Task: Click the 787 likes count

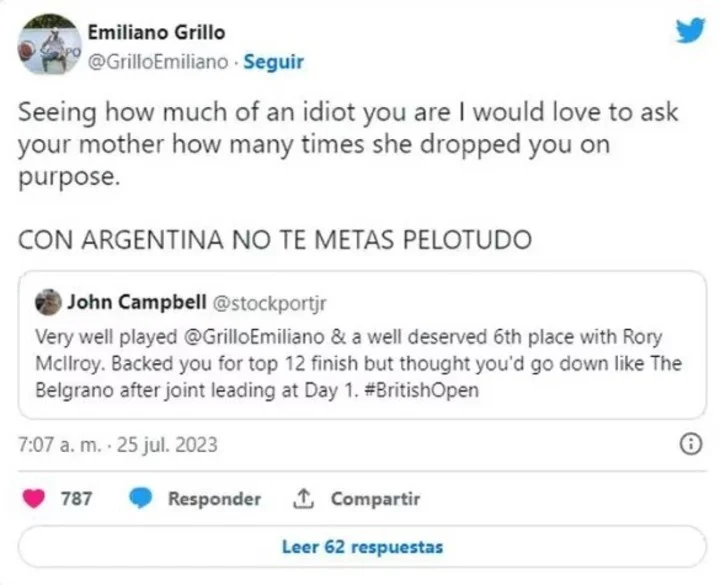Action: 77,499
